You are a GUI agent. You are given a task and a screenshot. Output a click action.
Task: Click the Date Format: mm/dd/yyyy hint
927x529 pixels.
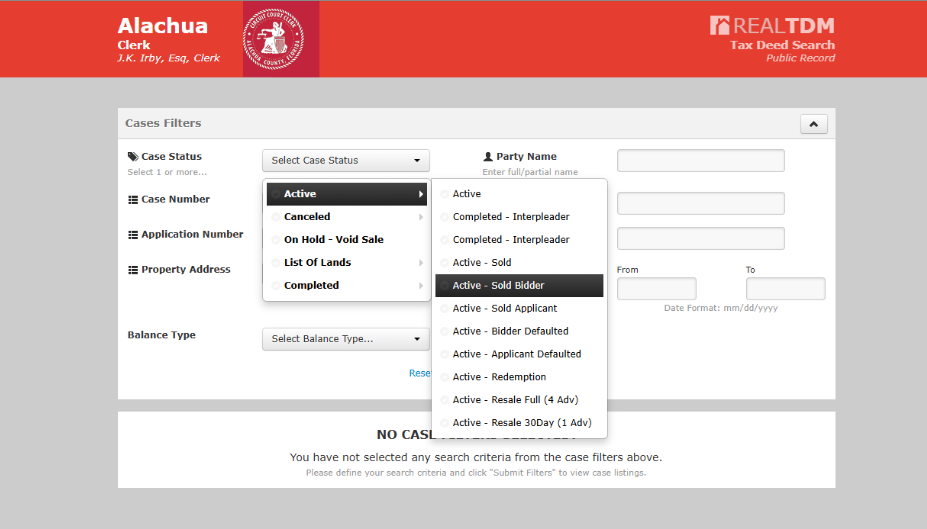click(721, 308)
